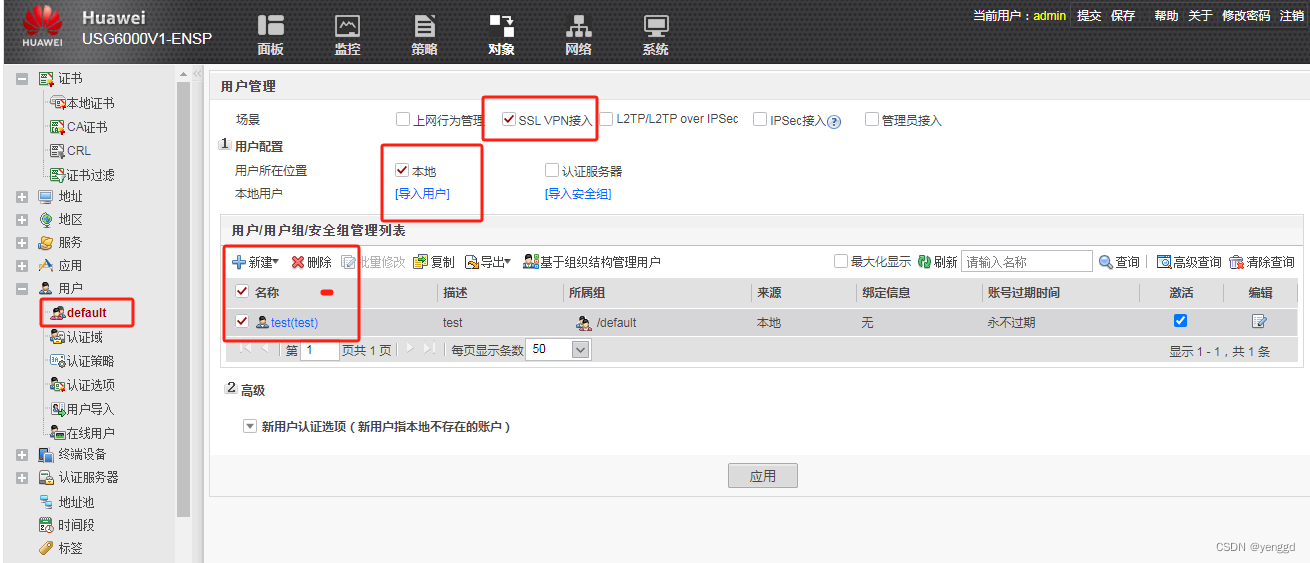Click the 提交 commit link
1310x563 pixels.
[1089, 16]
